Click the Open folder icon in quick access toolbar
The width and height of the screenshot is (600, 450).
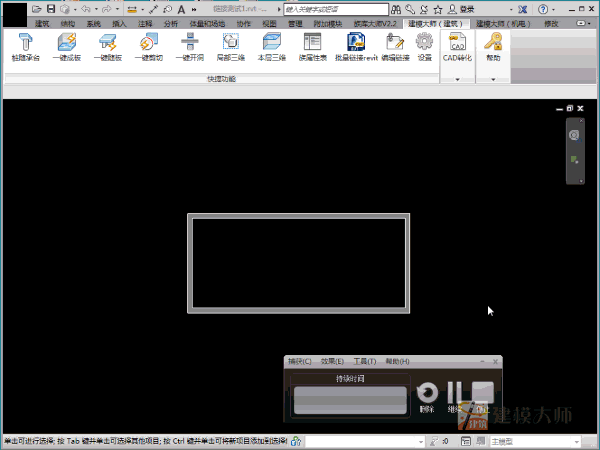[36, 9]
